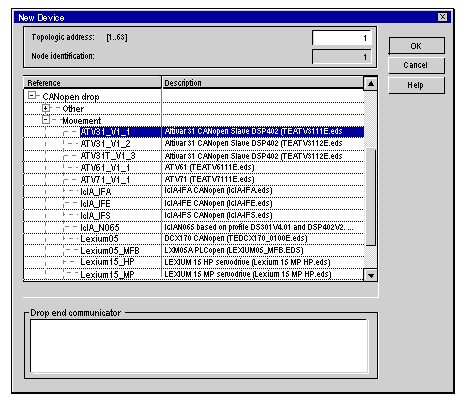Click the Reference column header
The width and height of the screenshot is (469, 410).
92,83
